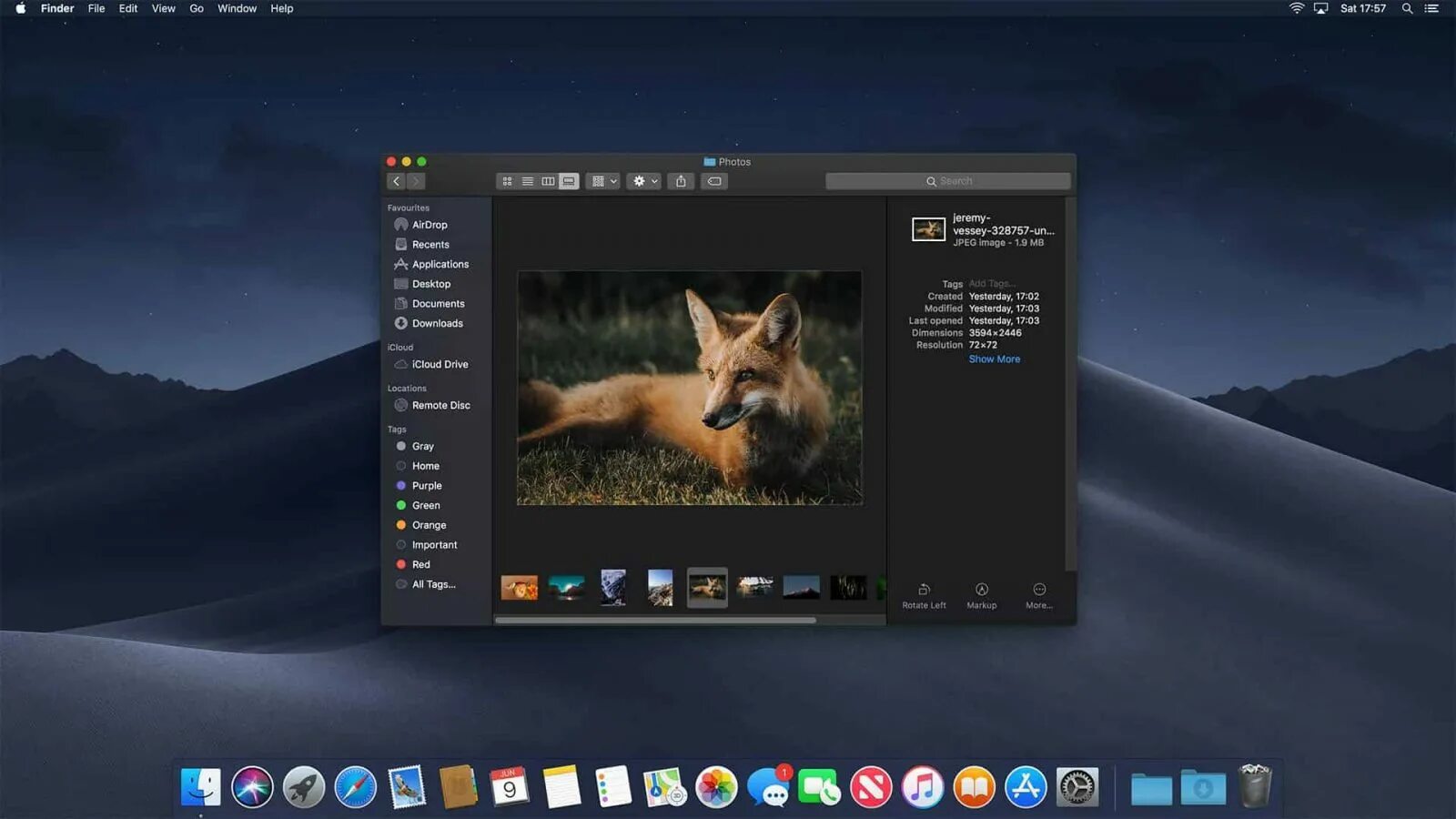1456x819 pixels.
Task: Open the gear action dropdown
Action: pyautogui.click(x=644, y=181)
